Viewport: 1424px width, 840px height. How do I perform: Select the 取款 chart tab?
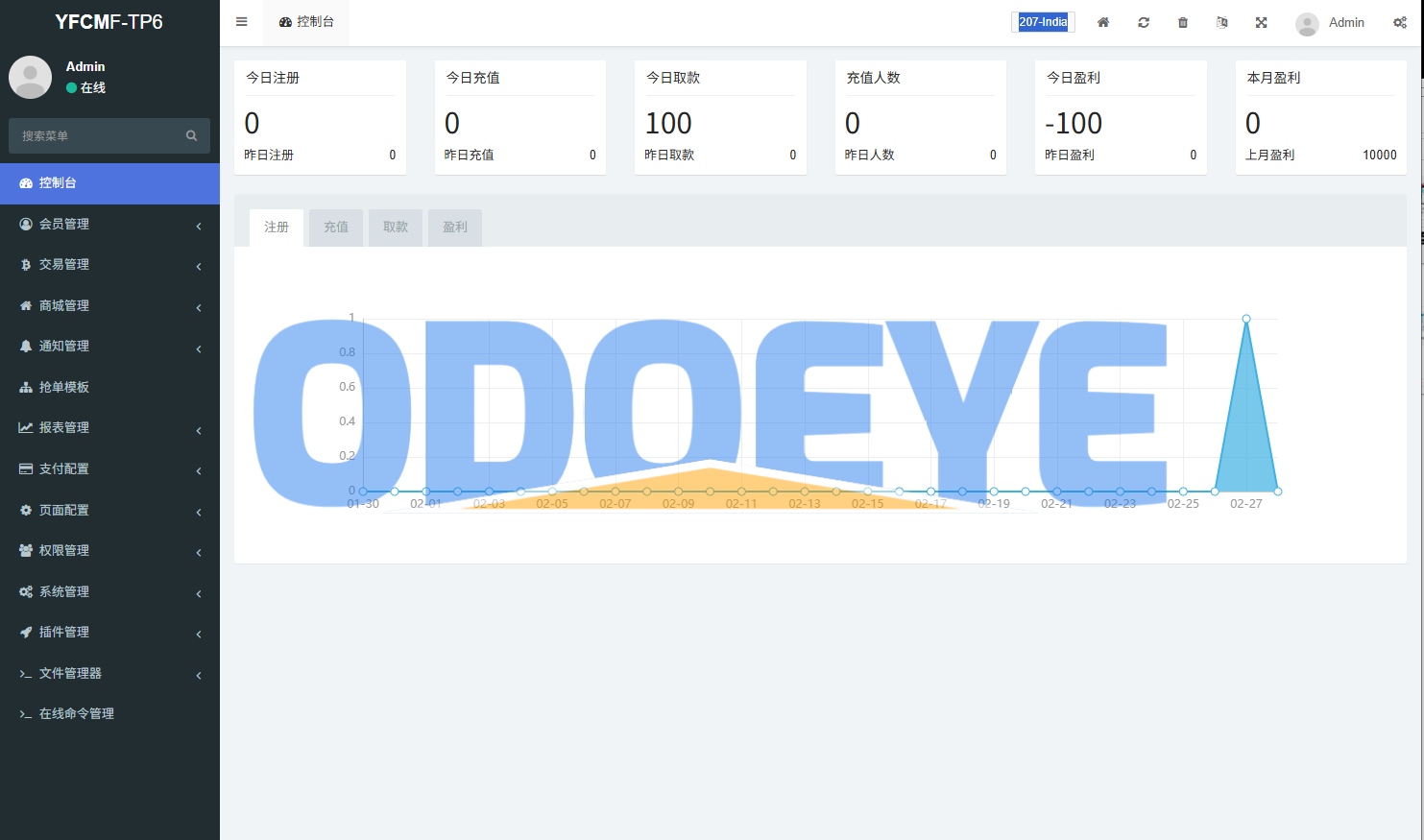tap(396, 228)
